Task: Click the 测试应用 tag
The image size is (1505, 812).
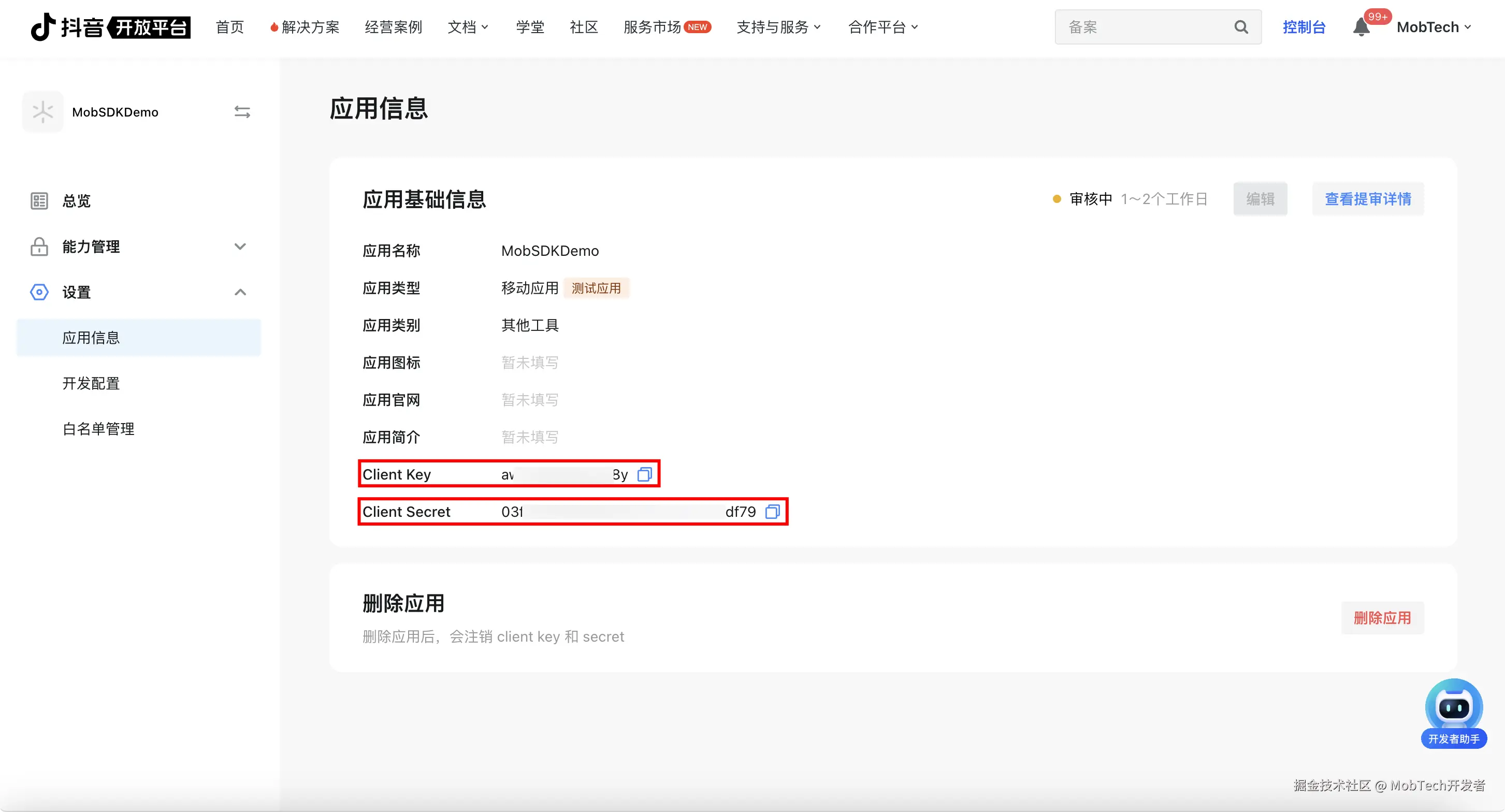Action: 596,288
